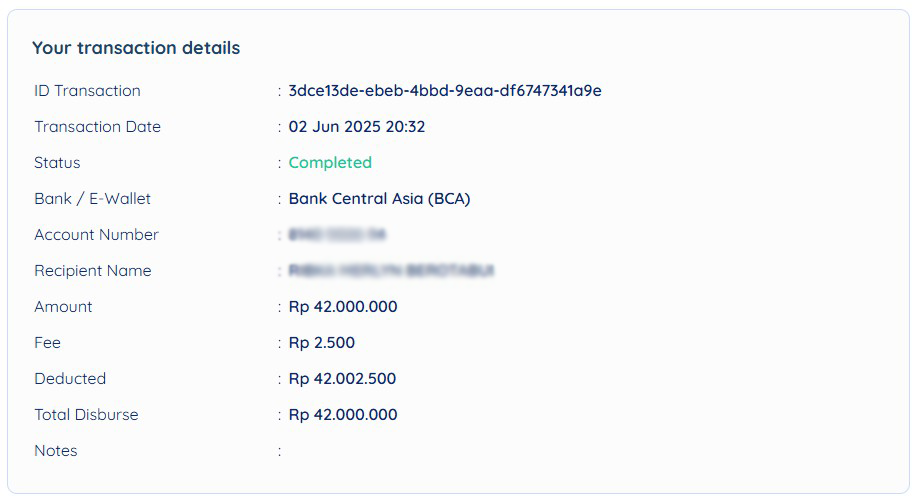Click the Transaction Date label
The width and height of the screenshot is (918, 503).
pyautogui.click(x=97, y=126)
